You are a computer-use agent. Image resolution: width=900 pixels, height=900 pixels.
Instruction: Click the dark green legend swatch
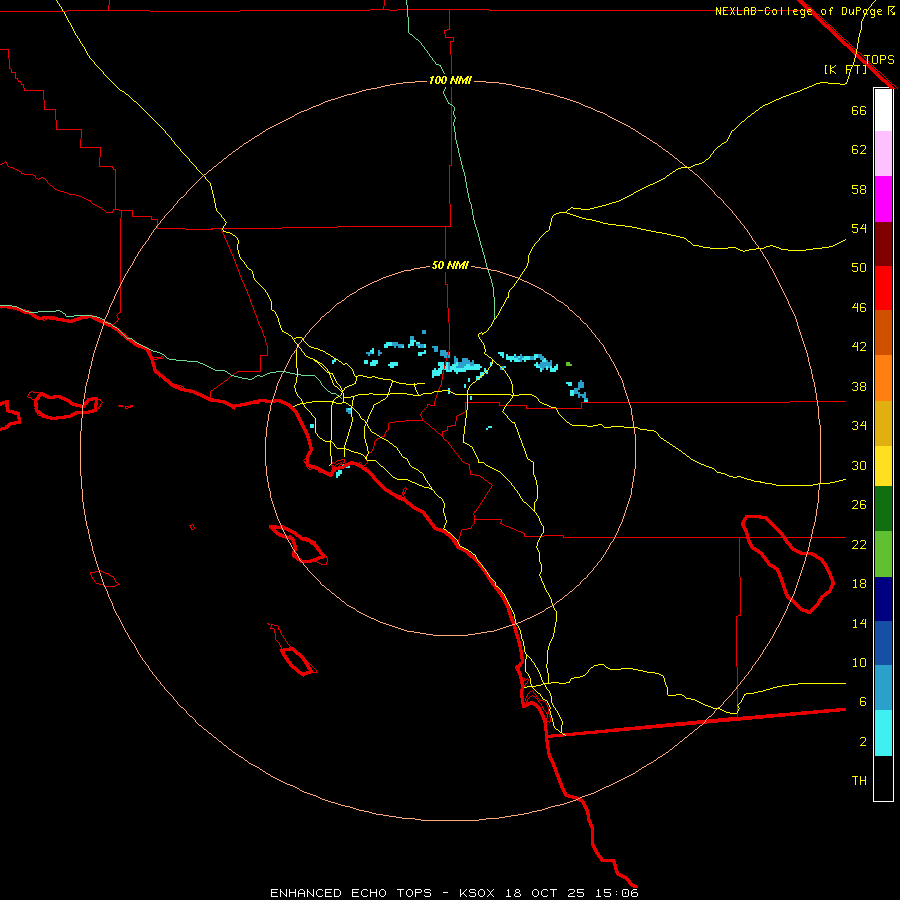pyautogui.click(x=883, y=509)
